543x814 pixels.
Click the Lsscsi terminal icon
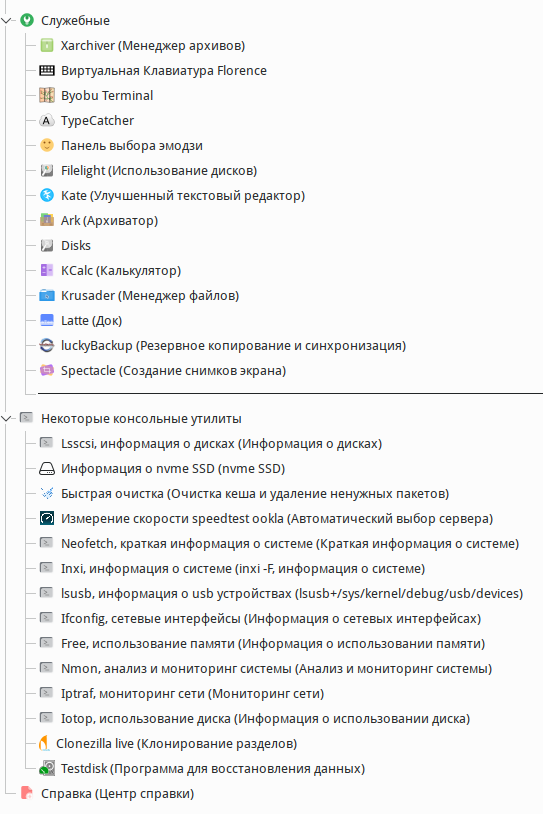click(x=47, y=443)
